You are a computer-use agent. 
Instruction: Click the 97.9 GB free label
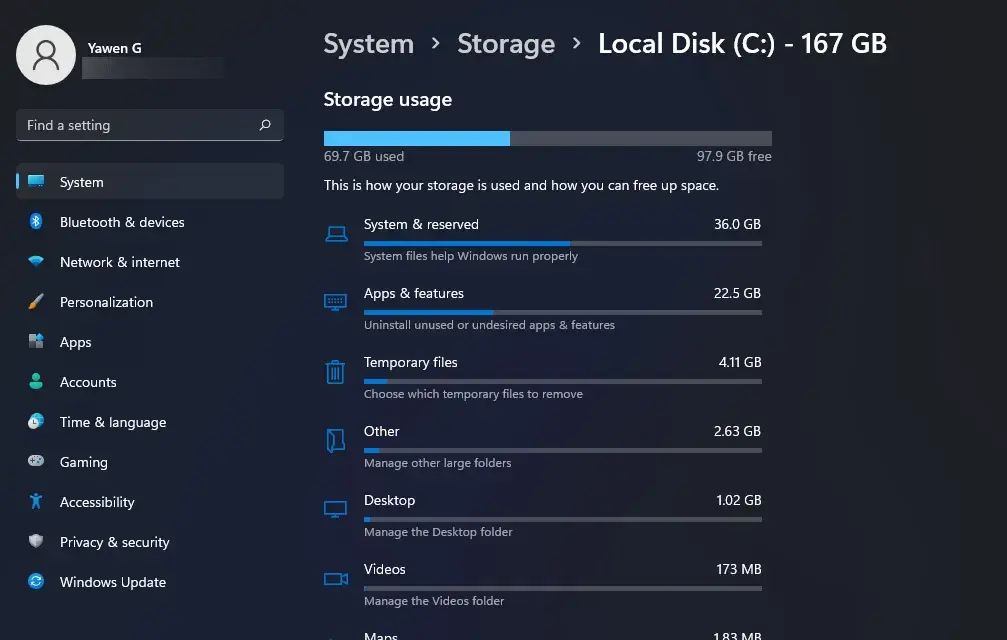click(x=734, y=156)
